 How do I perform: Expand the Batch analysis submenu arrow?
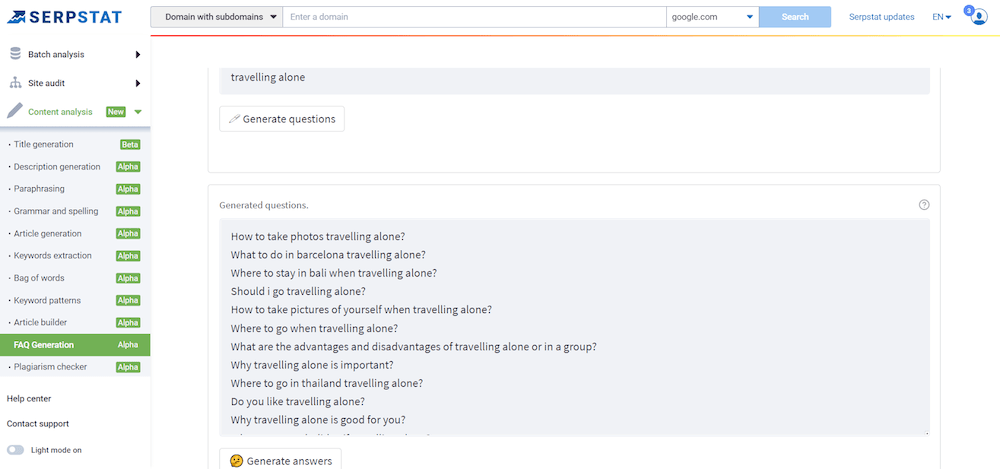(x=137, y=54)
